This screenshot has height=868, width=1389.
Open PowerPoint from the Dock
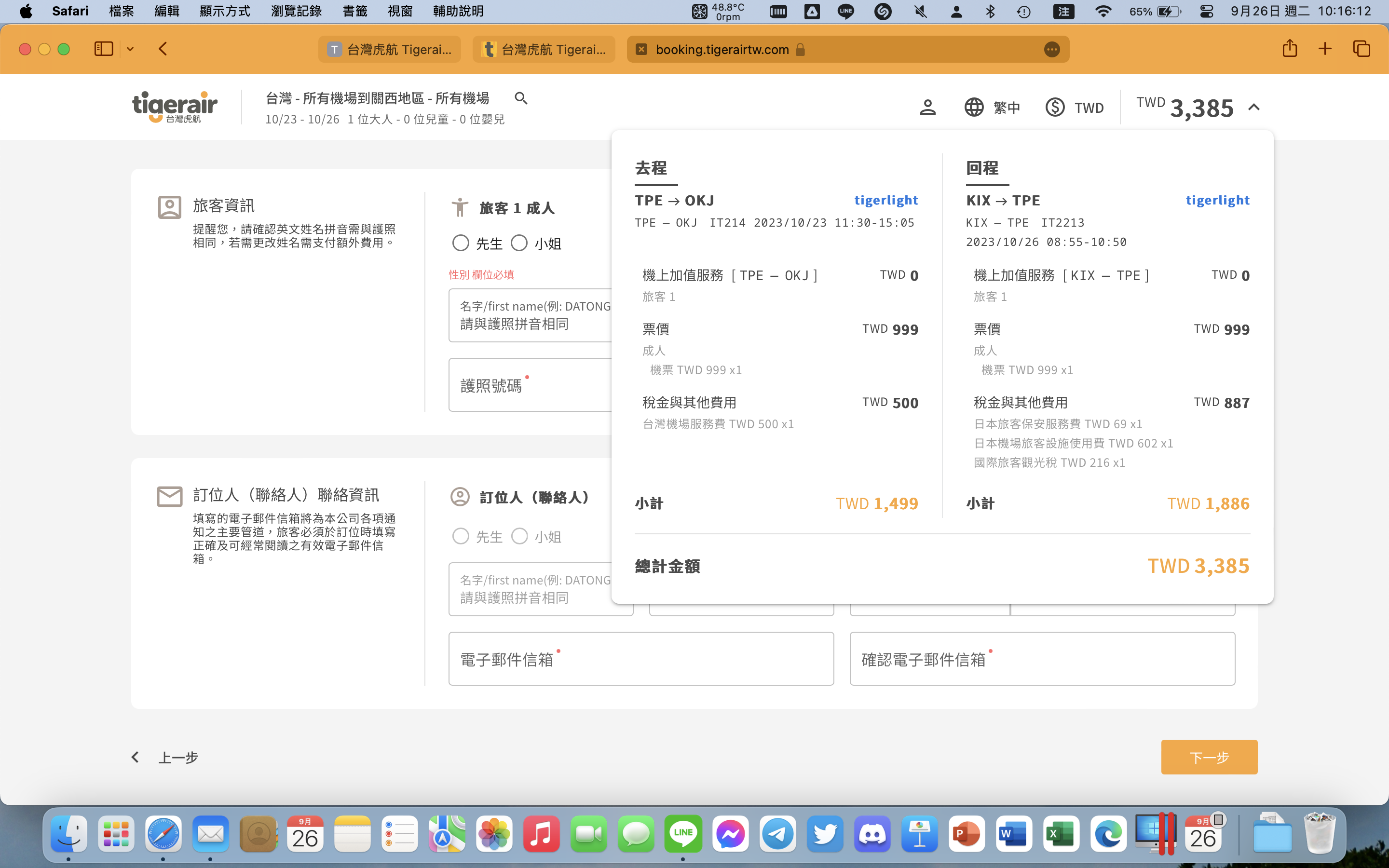pyautogui.click(x=967, y=834)
